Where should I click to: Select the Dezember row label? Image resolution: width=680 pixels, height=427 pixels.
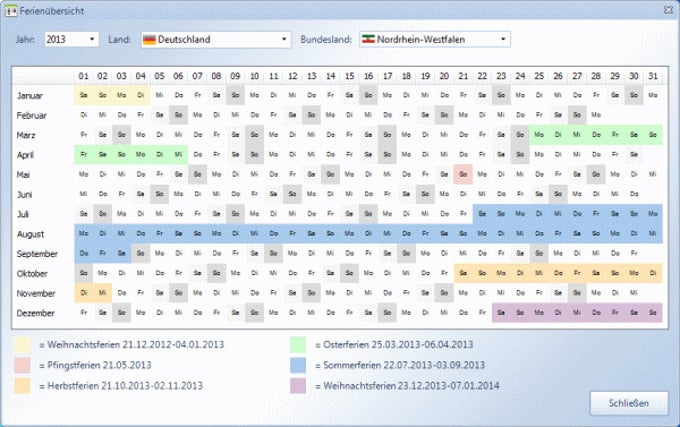coord(36,313)
